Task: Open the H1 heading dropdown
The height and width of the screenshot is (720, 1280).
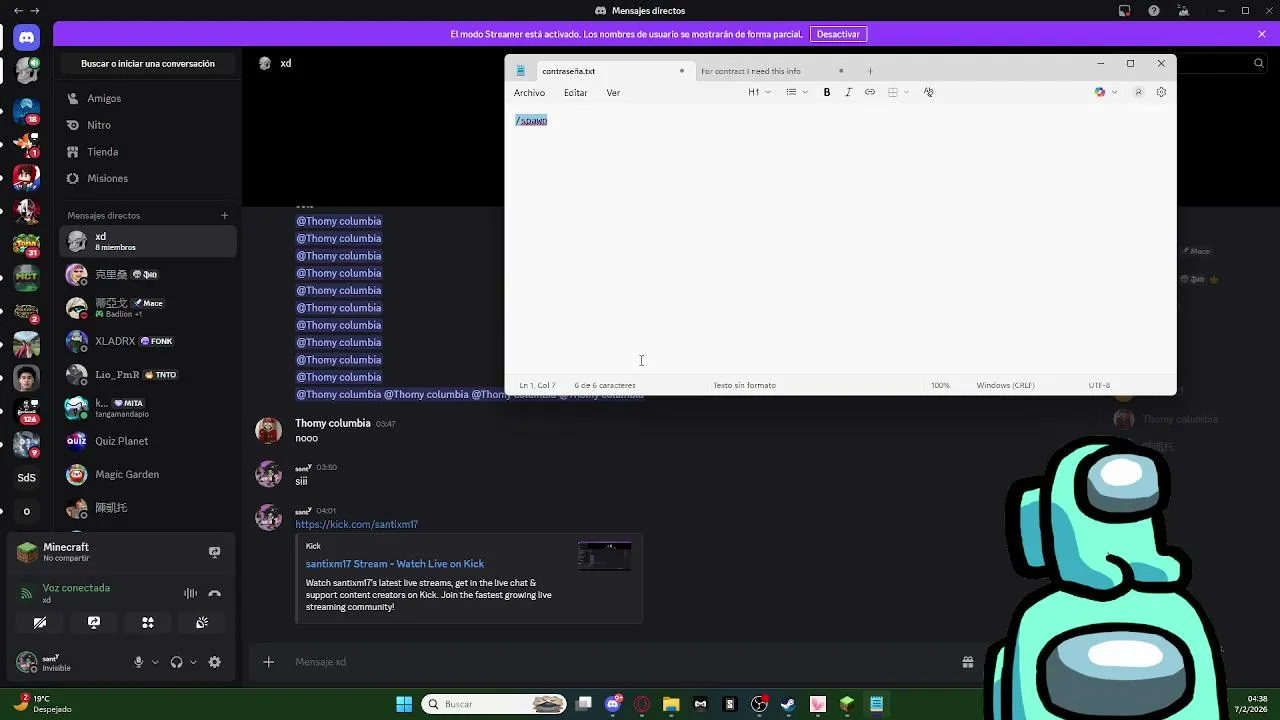Action: (x=759, y=92)
